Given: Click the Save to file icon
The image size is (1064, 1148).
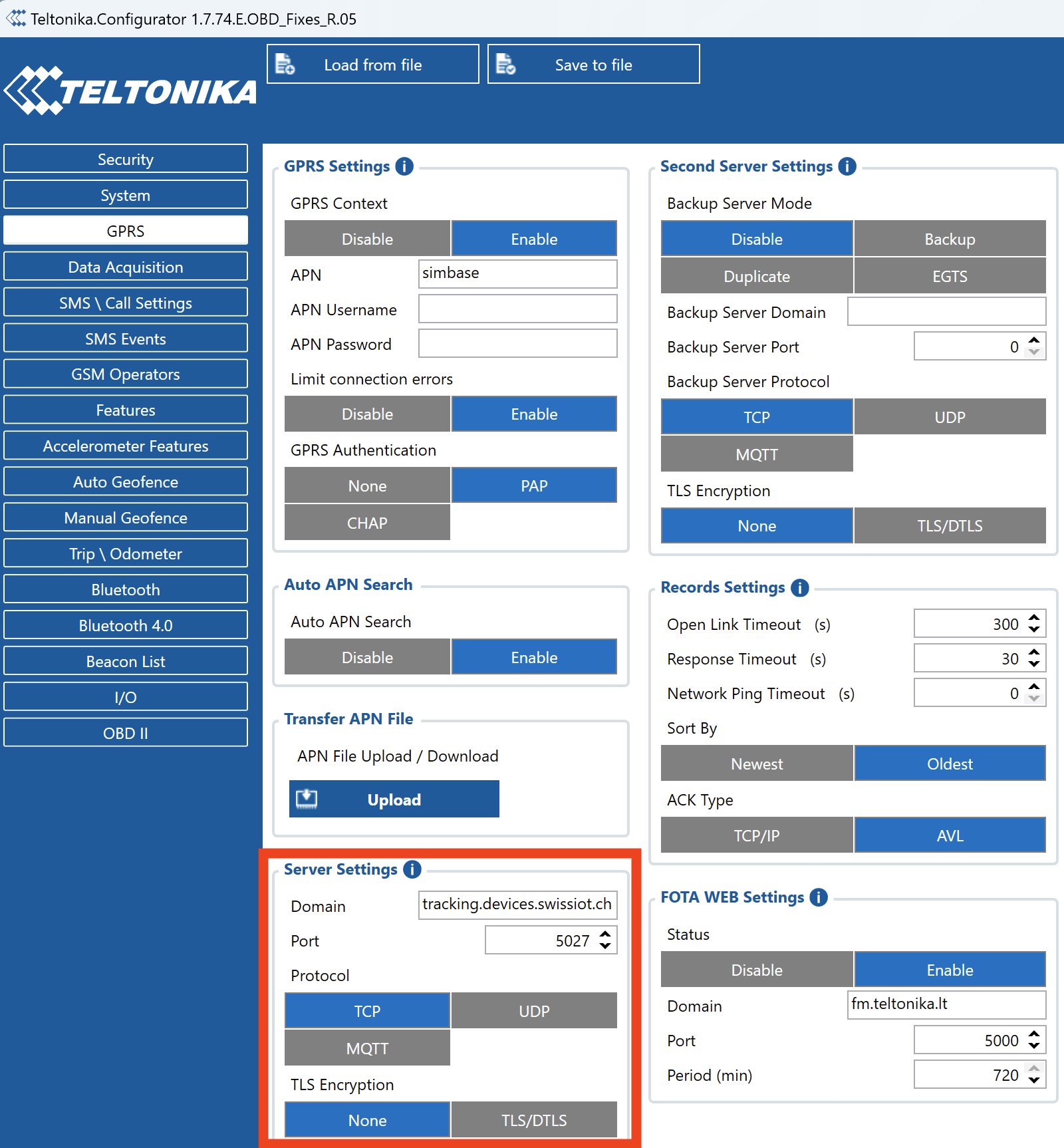Looking at the screenshot, I should 506,65.
